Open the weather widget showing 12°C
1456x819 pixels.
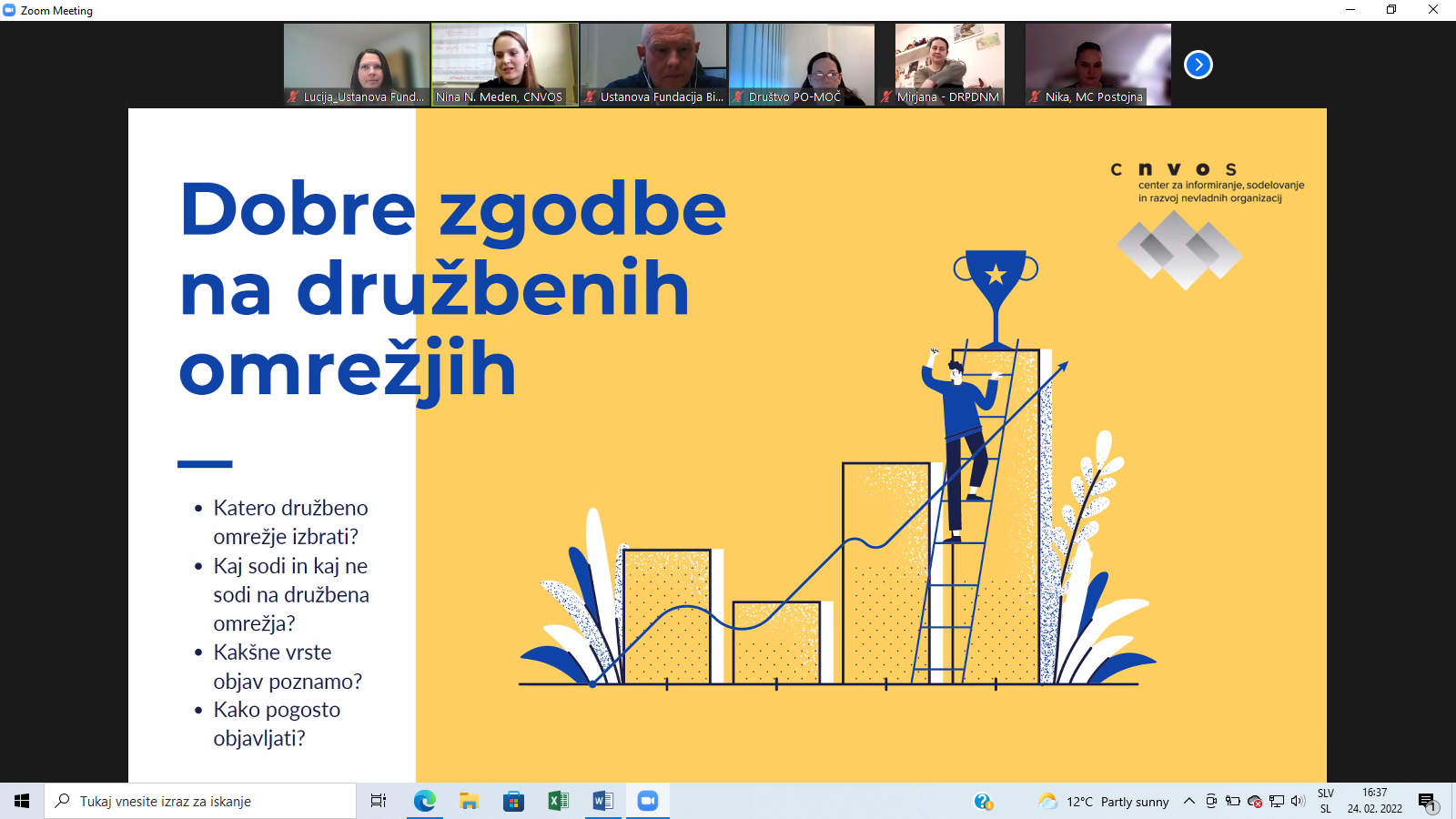point(1104,801)
